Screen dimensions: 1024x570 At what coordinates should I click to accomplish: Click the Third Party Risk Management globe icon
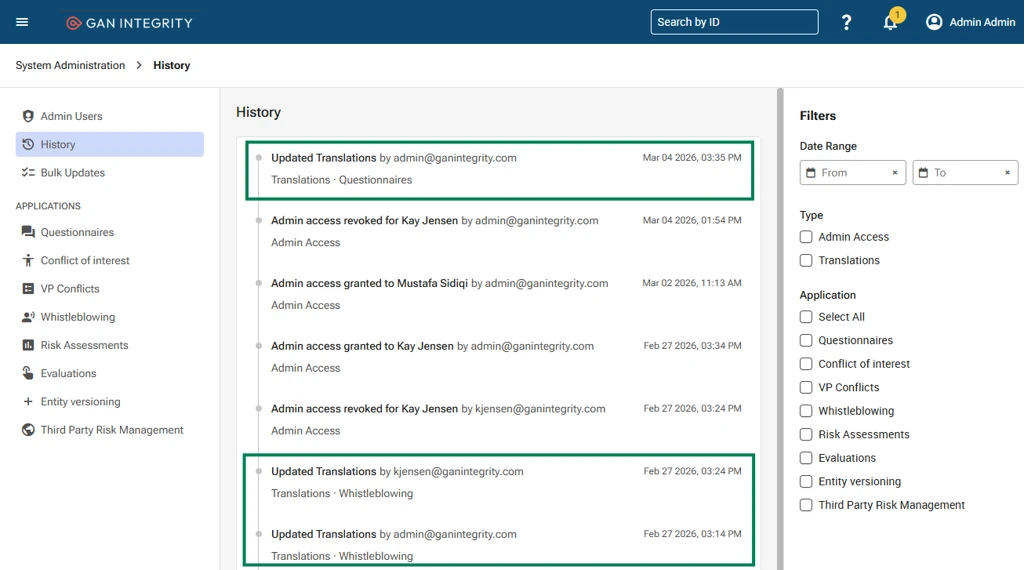pos(28,430)
